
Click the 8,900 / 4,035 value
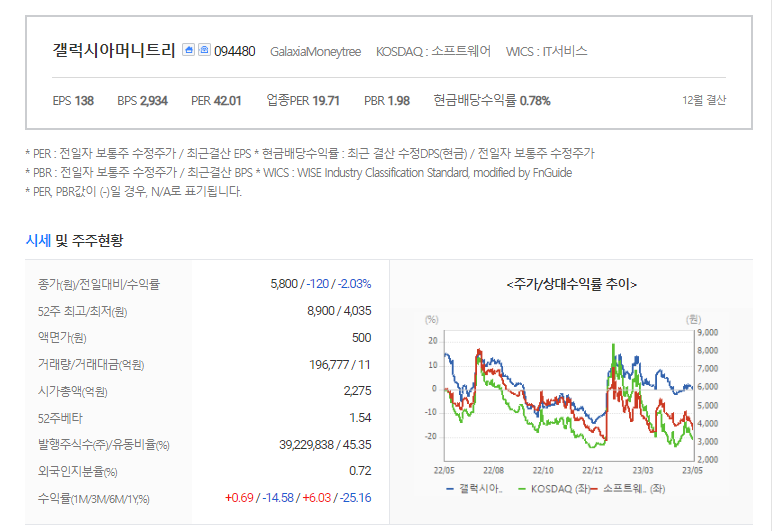(x=339, y=311)
